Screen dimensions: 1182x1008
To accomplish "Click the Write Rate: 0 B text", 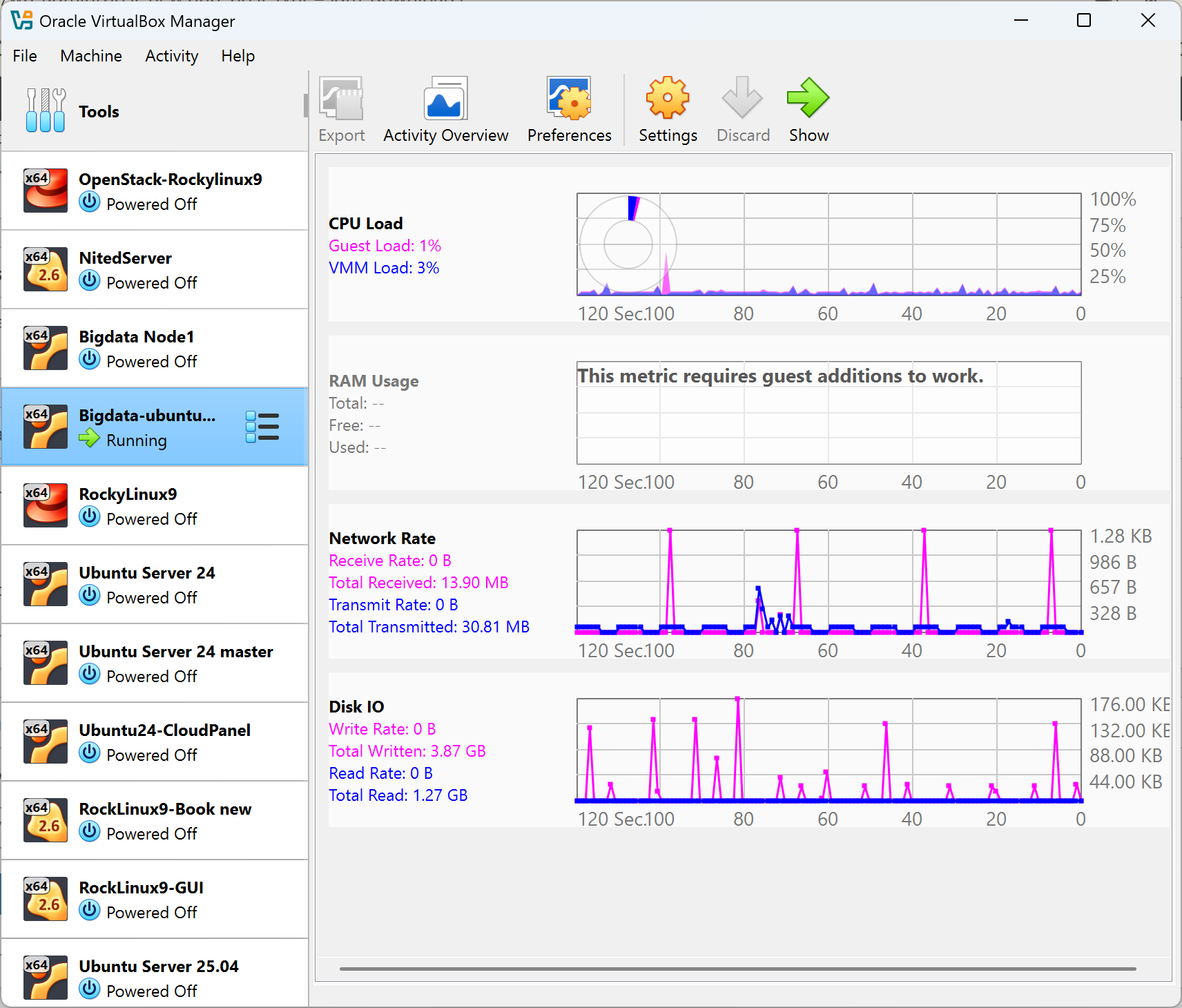I will [382, 729].
